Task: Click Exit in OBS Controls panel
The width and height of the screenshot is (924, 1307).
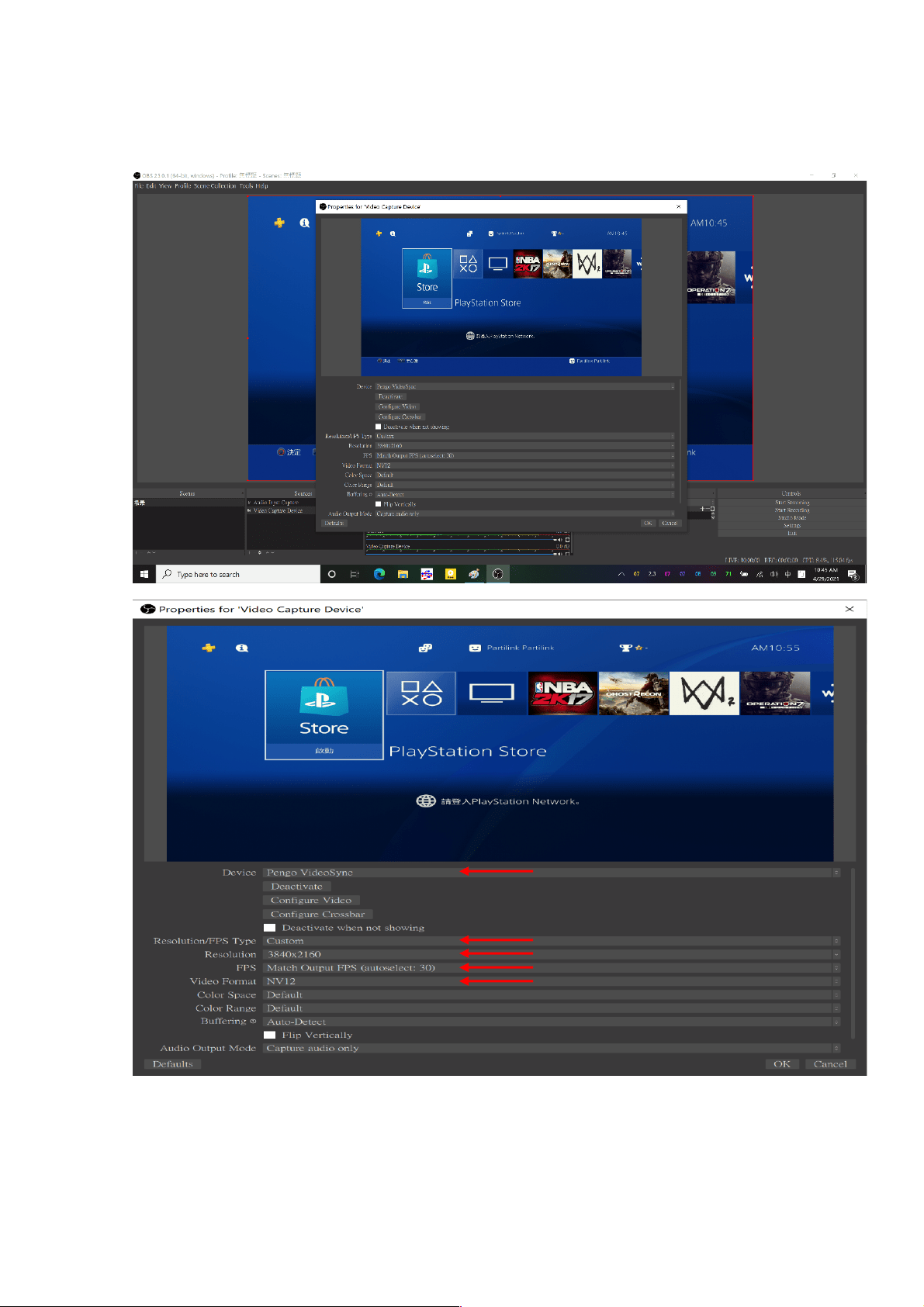Action: (791, 534)
